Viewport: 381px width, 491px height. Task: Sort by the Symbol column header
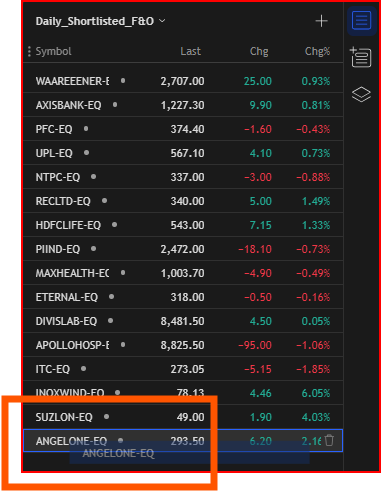click(53, 51)
